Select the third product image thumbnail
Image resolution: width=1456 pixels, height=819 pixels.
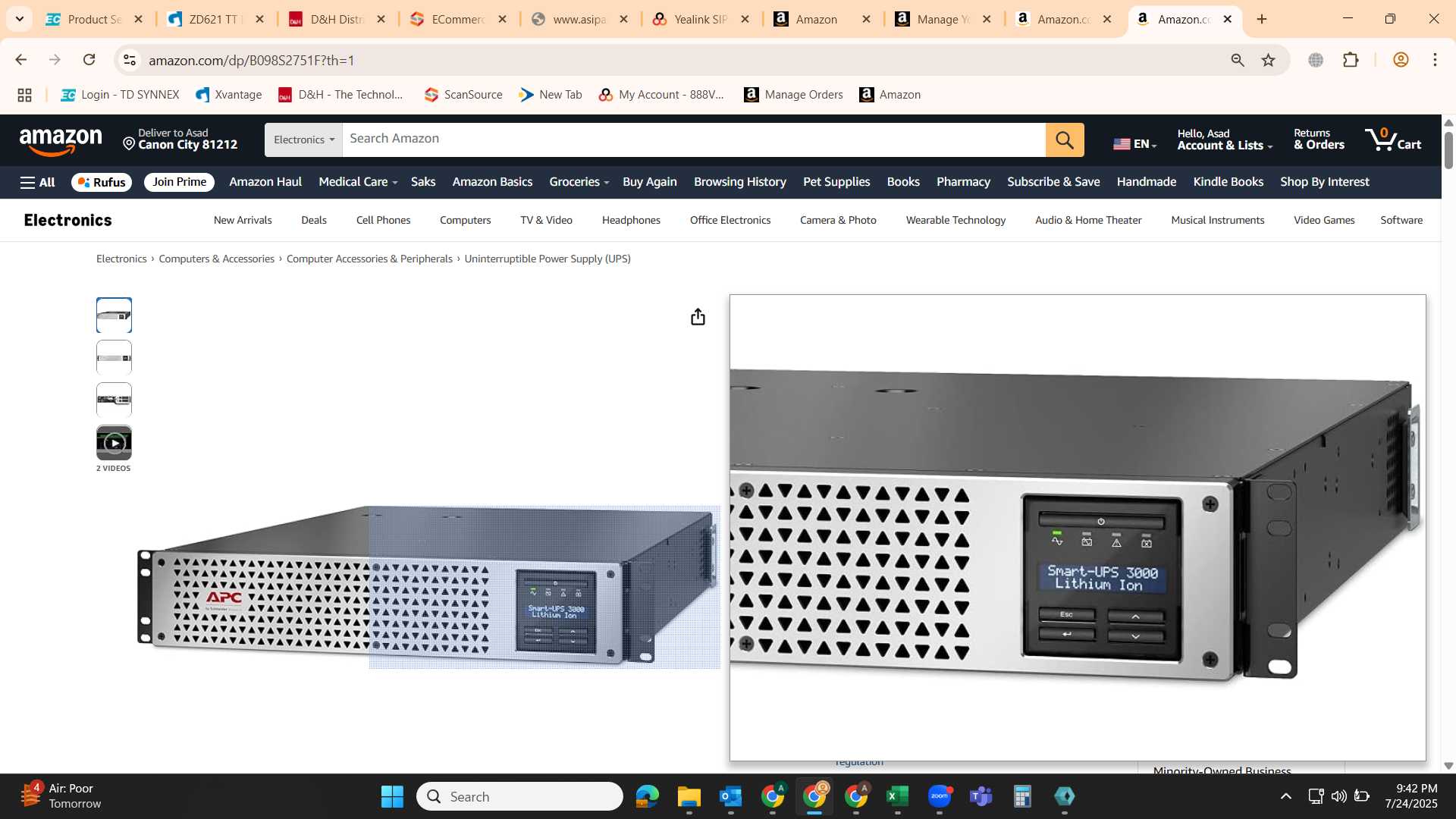click(x=114, y=400)
